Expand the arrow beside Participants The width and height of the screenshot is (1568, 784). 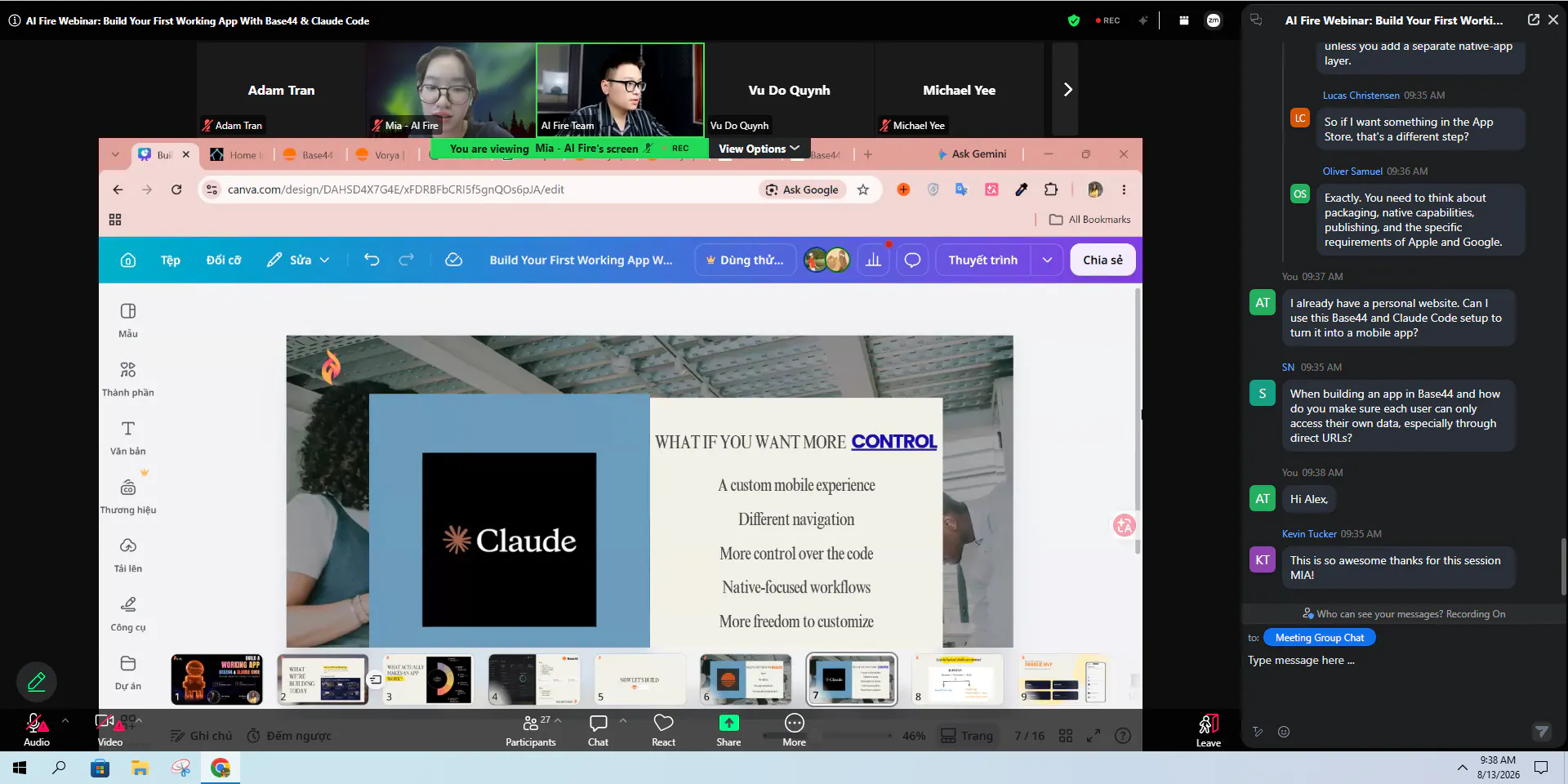tap(558, 720)
